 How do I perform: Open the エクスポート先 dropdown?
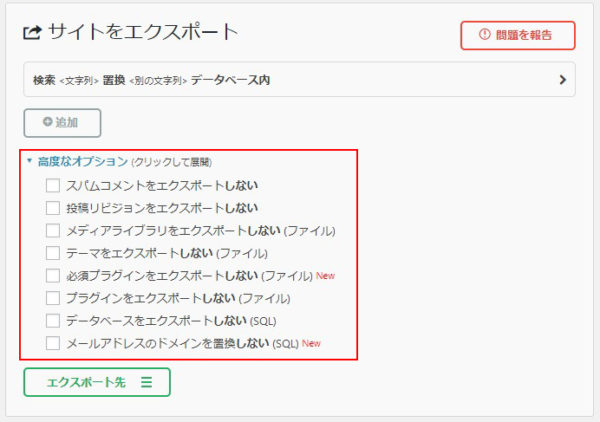[97, 382]
